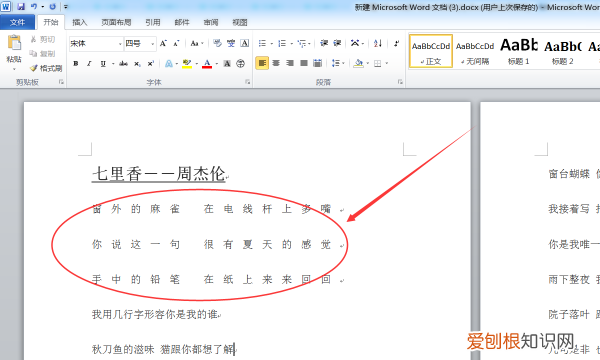Viewport: 600px width, 360px height.
Task: Select the 无间隔 style
Action: [x=475, y=51]
